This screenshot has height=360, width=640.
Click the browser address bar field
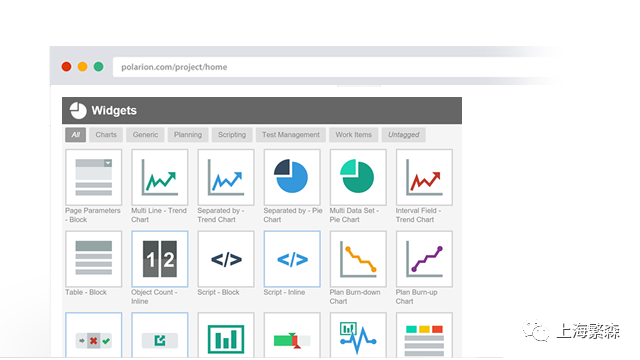pyautogui.click(x=335, y=67)
